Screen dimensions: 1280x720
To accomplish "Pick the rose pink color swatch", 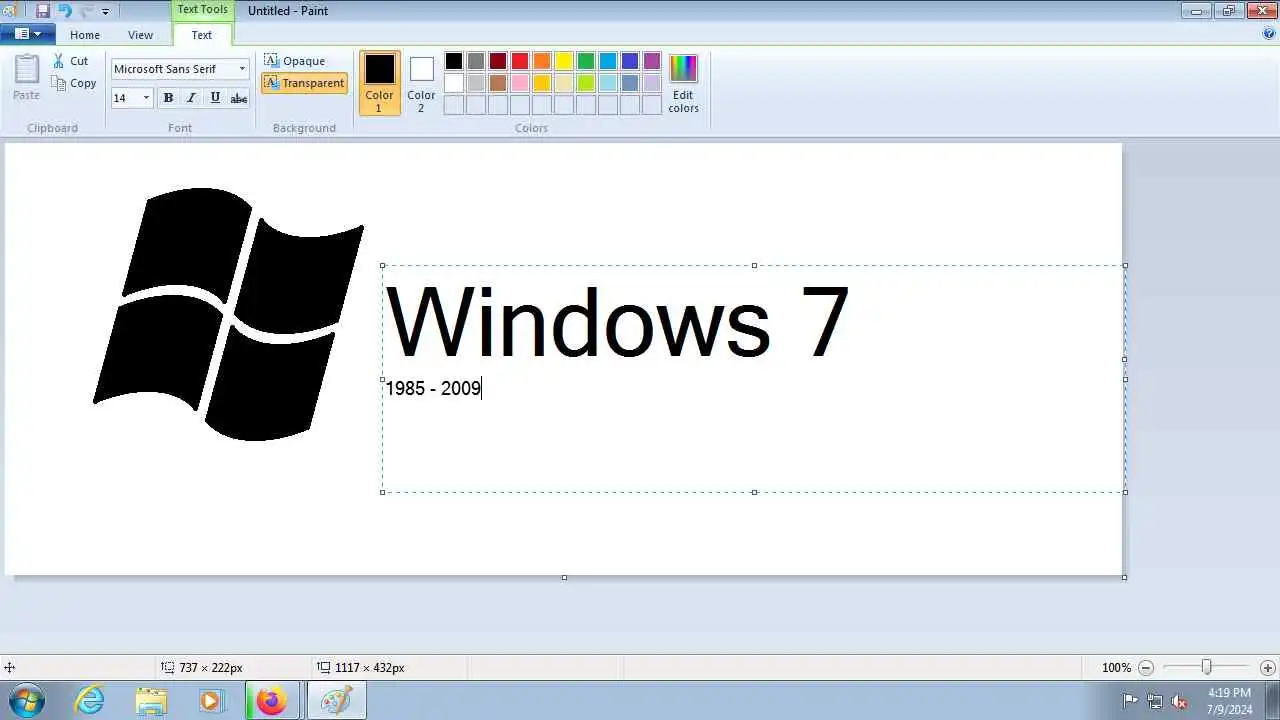I will 520,83.
